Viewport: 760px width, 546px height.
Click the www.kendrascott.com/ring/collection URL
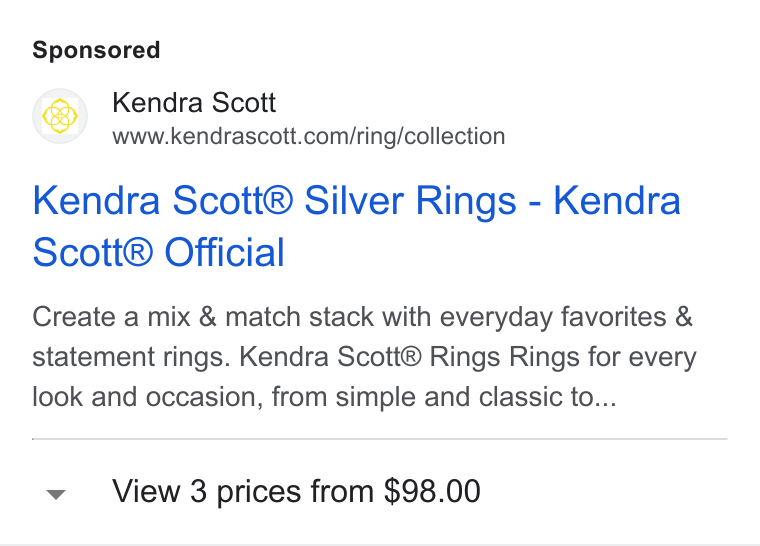click(309, 136)
